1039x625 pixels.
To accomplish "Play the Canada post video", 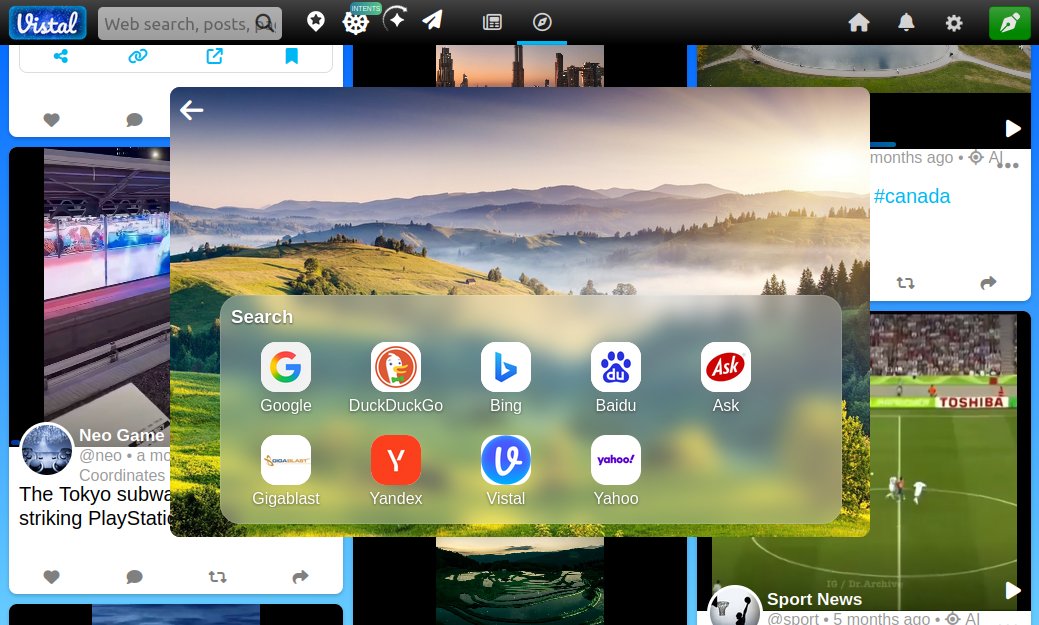I will coord(1012,128).
